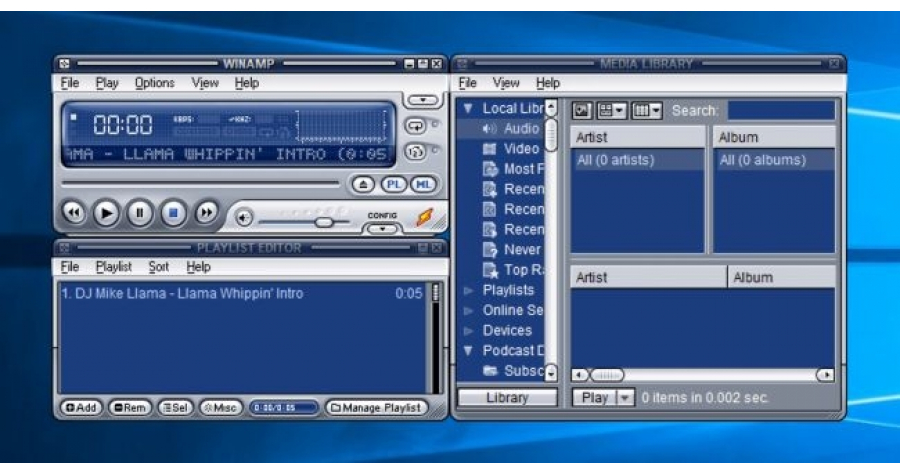Open the Playlist Editor's Playlist menu
The height and width of the screenshot is (474, 900).
[114, 267]
